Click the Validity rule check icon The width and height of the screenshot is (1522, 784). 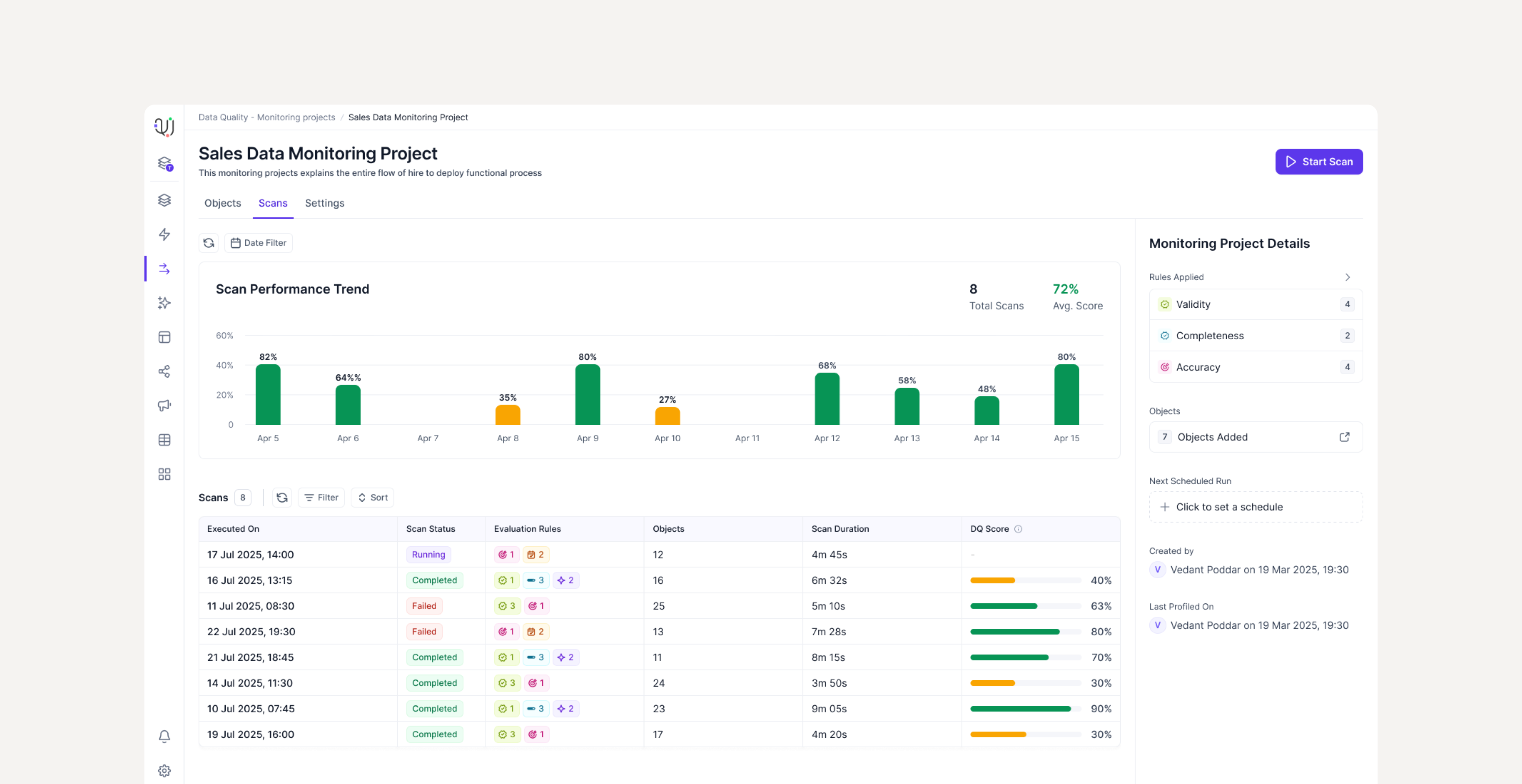(x=1164, y=305)
